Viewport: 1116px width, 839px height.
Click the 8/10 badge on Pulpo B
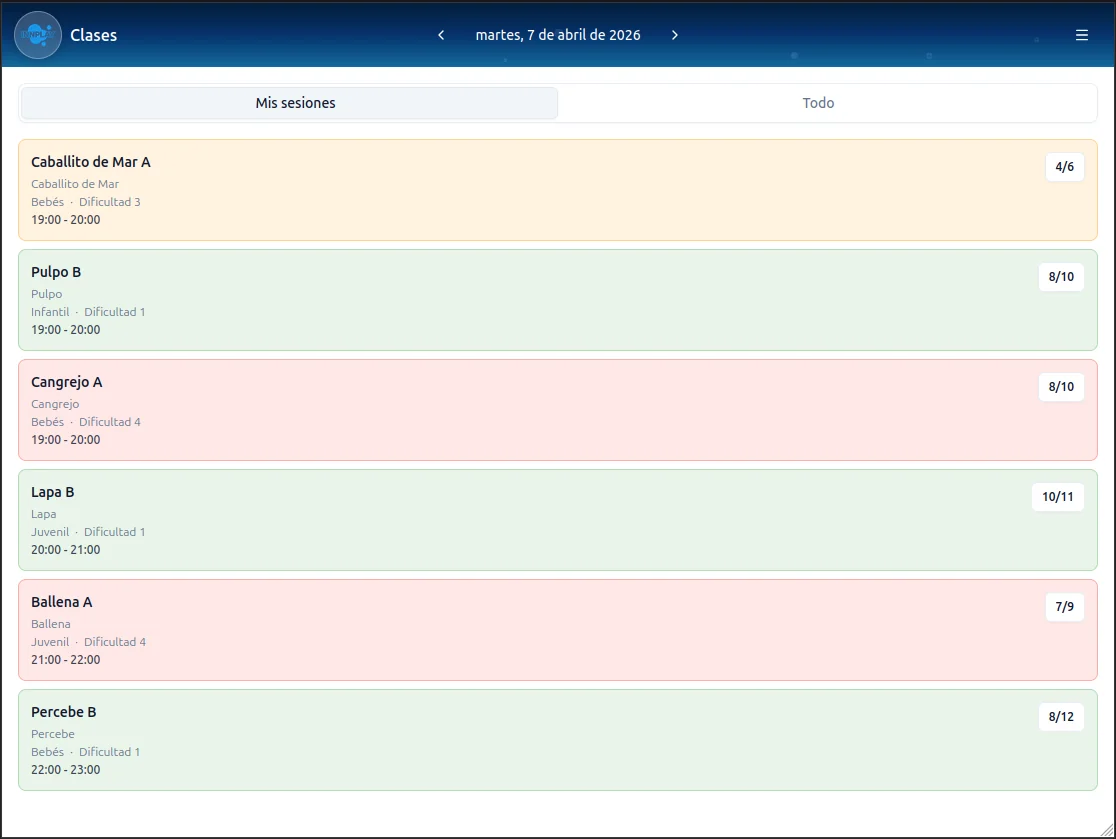coord(1060,277)
